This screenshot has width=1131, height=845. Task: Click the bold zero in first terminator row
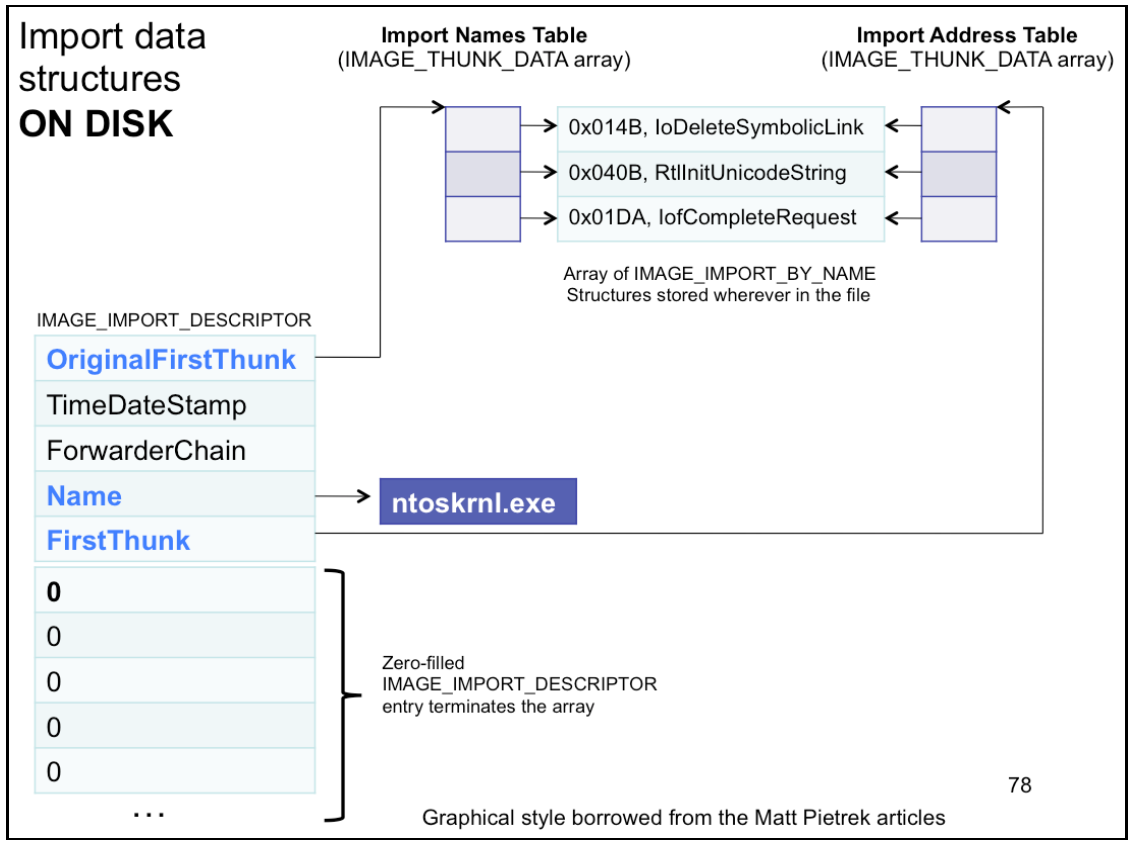click(54, 592)
